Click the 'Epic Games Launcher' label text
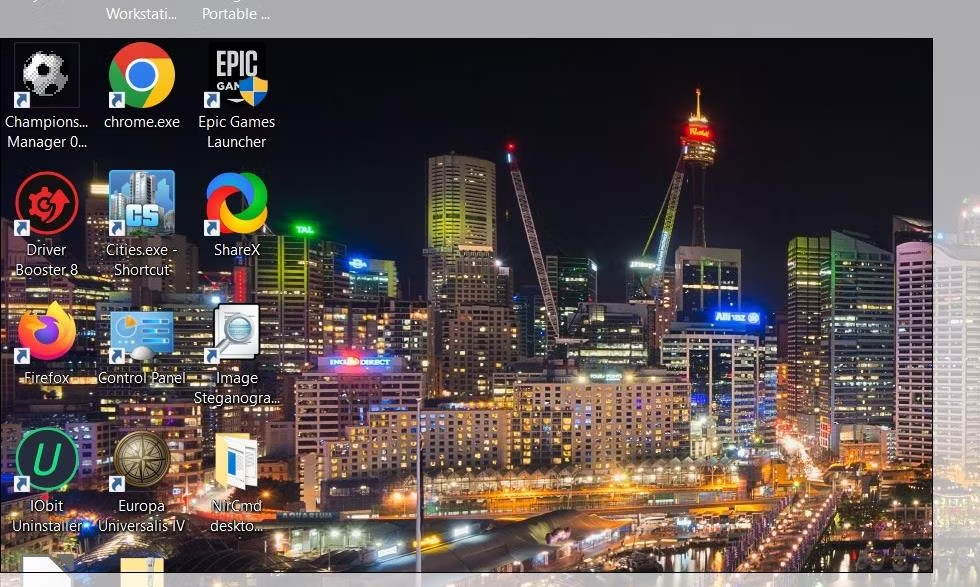 point(237,132)
